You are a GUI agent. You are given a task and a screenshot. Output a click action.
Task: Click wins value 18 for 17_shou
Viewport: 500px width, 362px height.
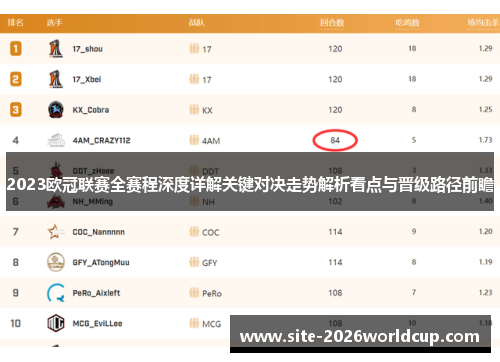pos(413,48)
